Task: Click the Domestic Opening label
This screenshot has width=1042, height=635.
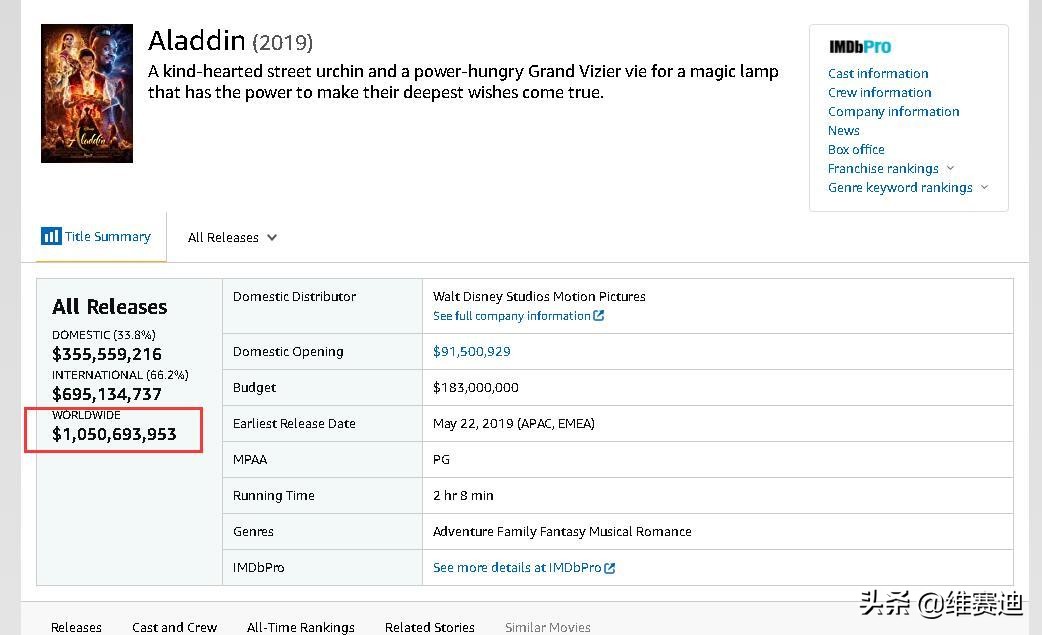Action: (x=288, y=351)
